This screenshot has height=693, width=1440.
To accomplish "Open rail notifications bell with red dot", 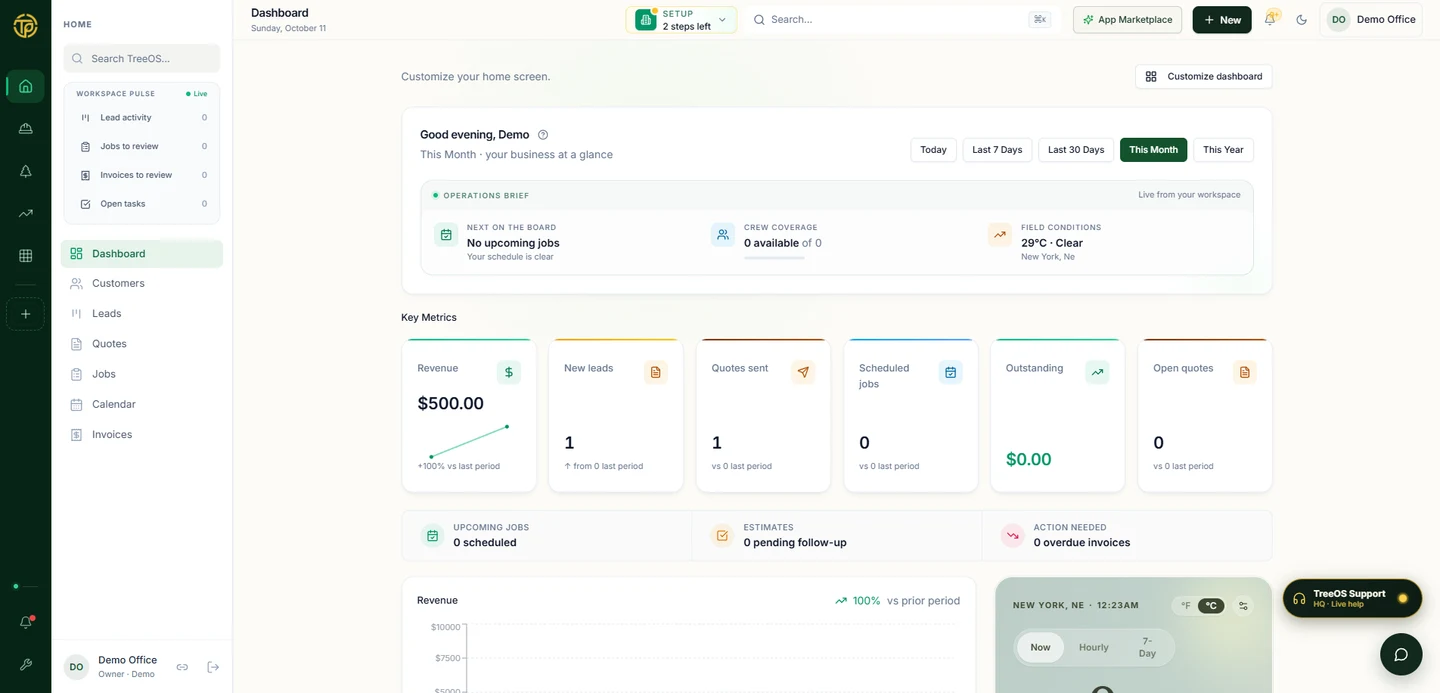I will point(26,622).
